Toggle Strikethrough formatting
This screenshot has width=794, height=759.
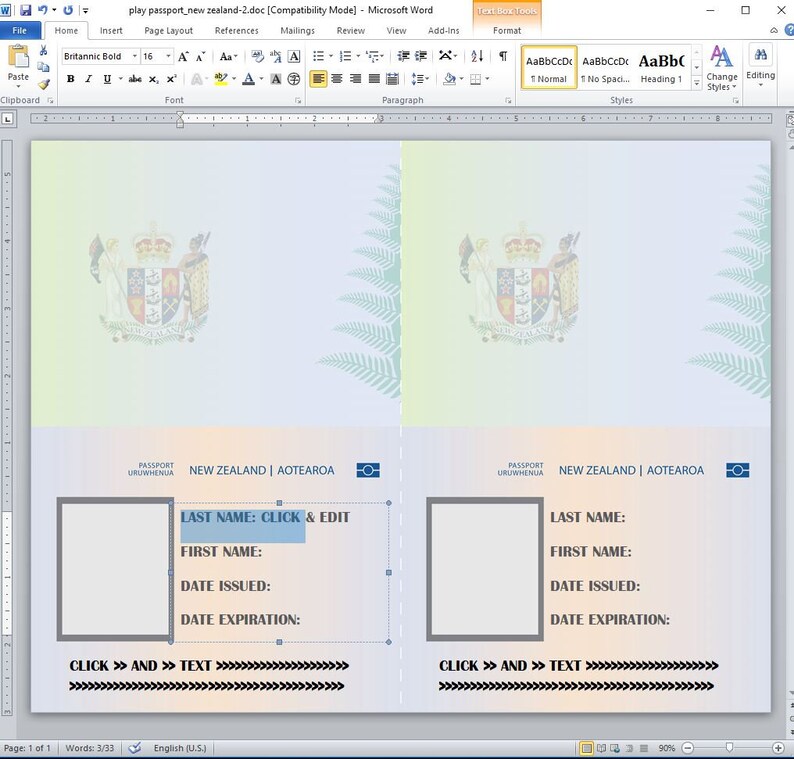135,79
